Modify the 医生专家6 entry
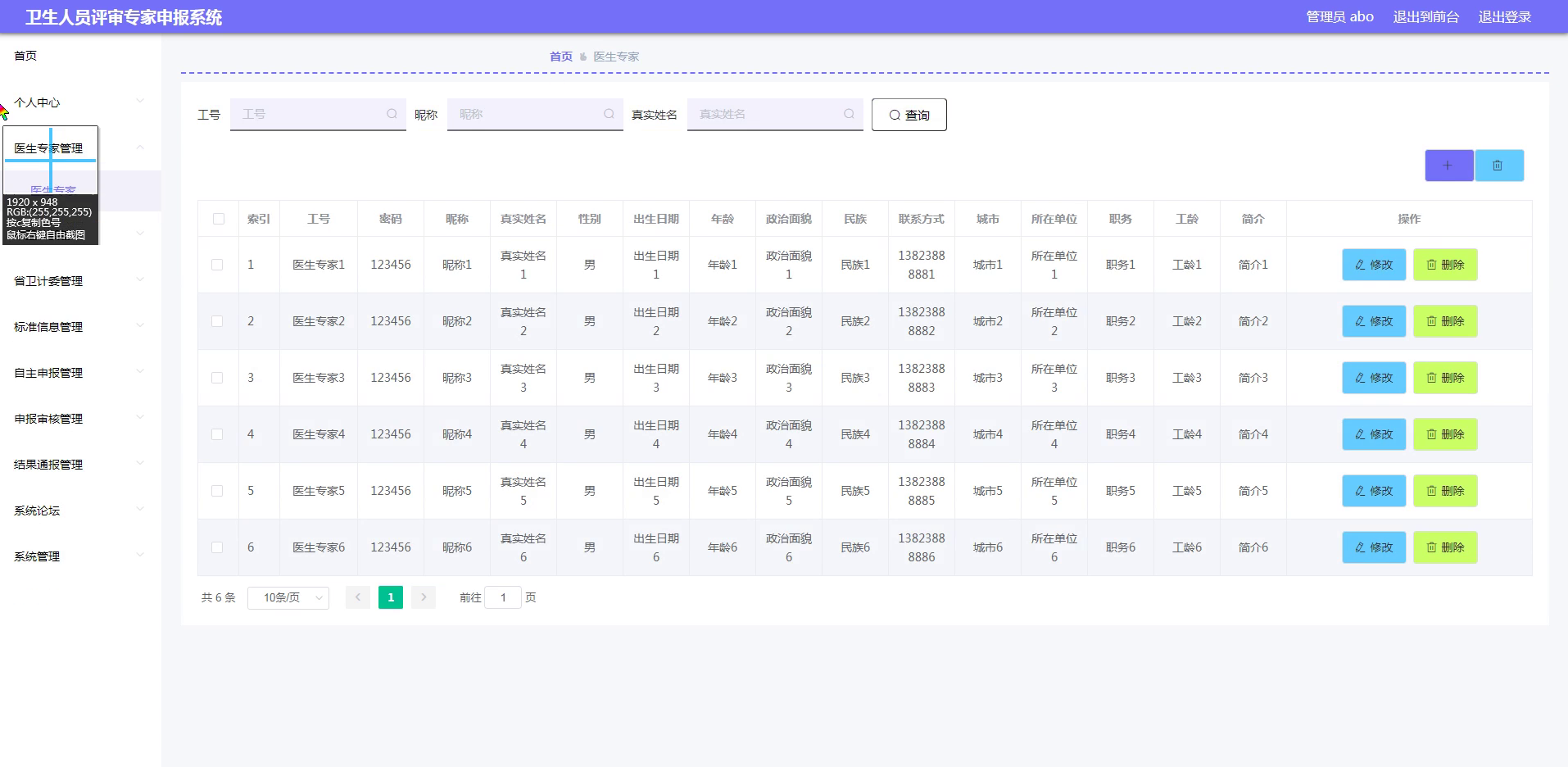The height and width of the screenshot is (767, 1568). 1373,547
